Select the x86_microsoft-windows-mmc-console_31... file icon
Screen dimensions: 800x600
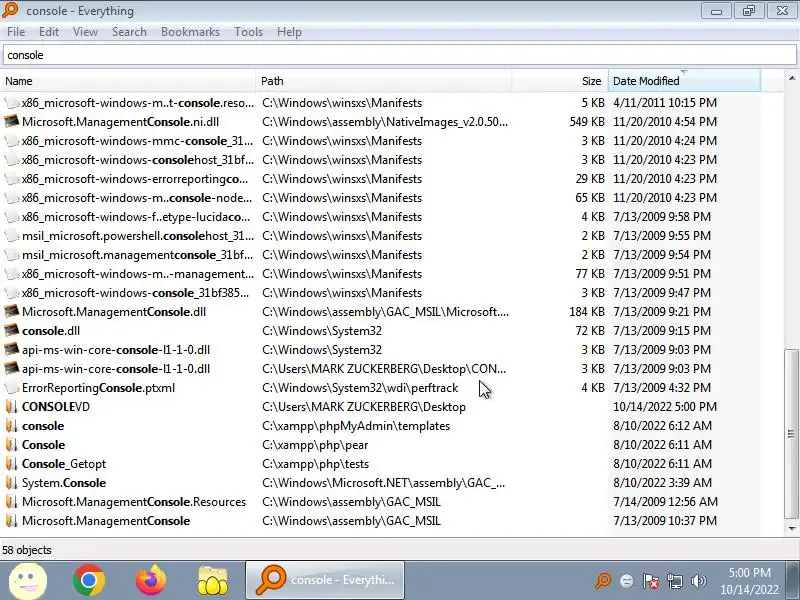tap(12, 141)
